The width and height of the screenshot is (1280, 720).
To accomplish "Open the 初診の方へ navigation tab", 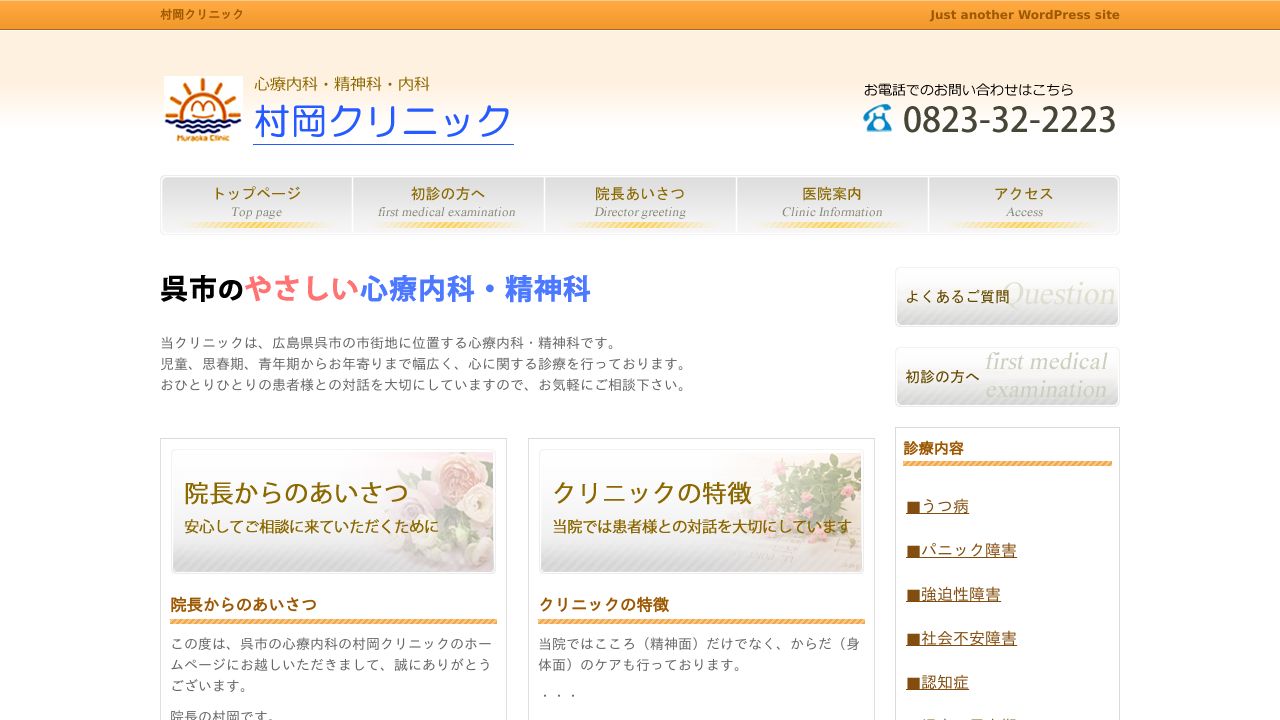I will point(448,205).
